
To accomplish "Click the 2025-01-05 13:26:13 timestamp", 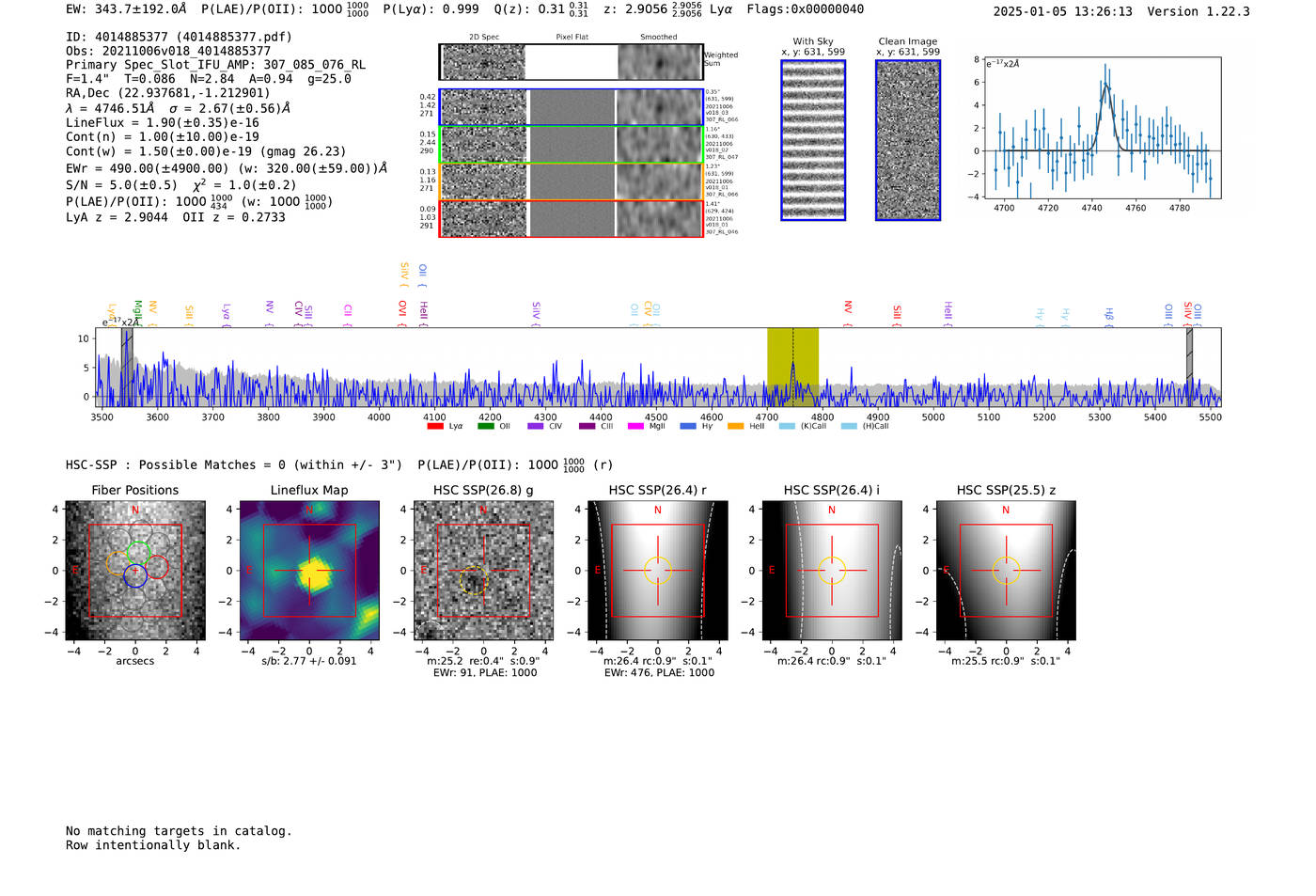I will (x=1063, y=11).
